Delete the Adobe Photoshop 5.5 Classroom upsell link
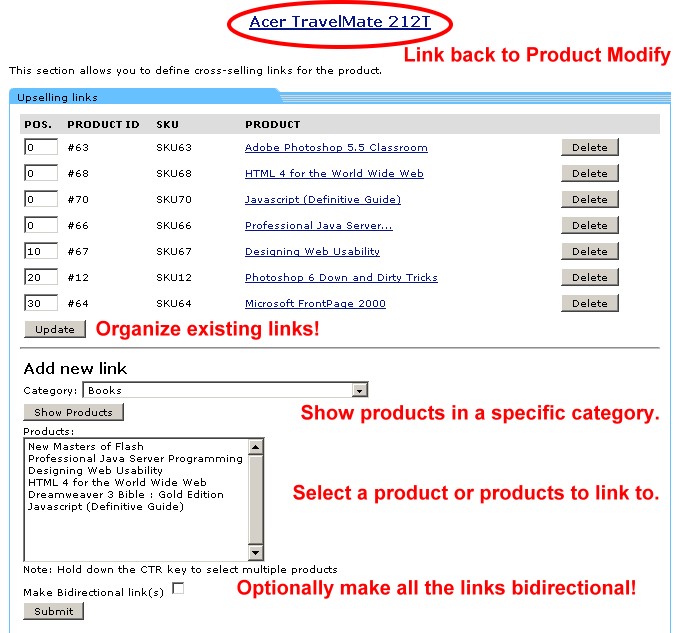Image resolution: width=684 pixels, height=633 pixels. 590,147
